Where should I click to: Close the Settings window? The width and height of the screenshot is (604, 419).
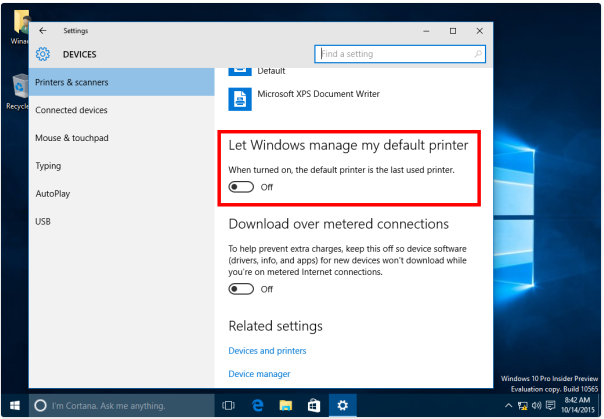(x=480, y=31)
